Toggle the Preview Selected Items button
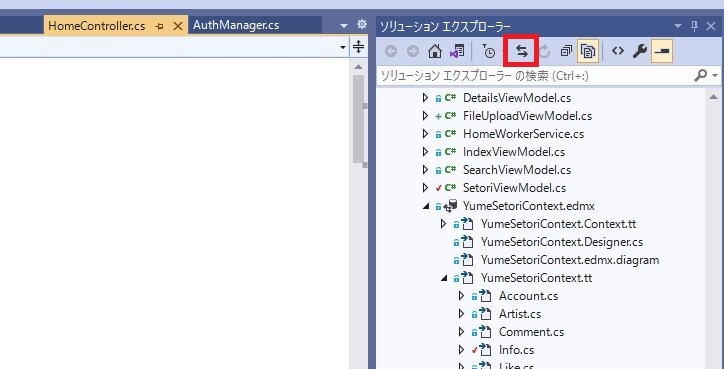724x369 pixels. (x=662, y=51)
